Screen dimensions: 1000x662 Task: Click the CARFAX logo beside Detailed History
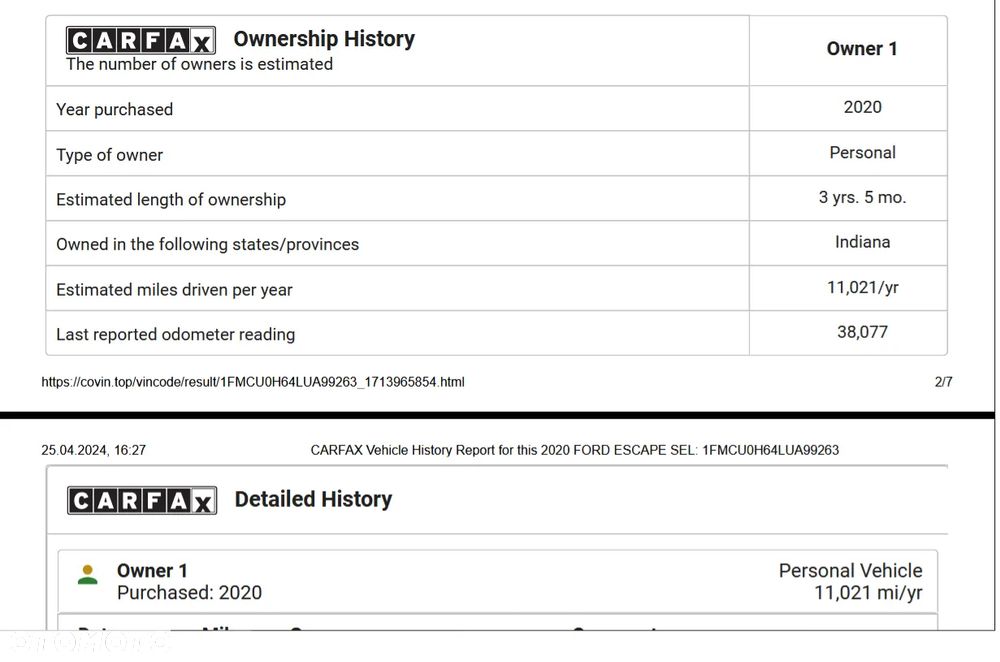tap(141, 500)
